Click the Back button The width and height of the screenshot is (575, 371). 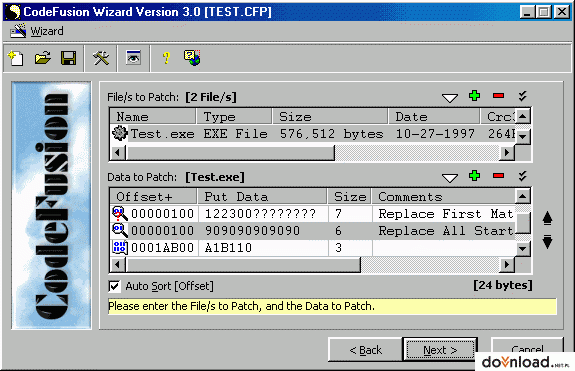[366, 350]
